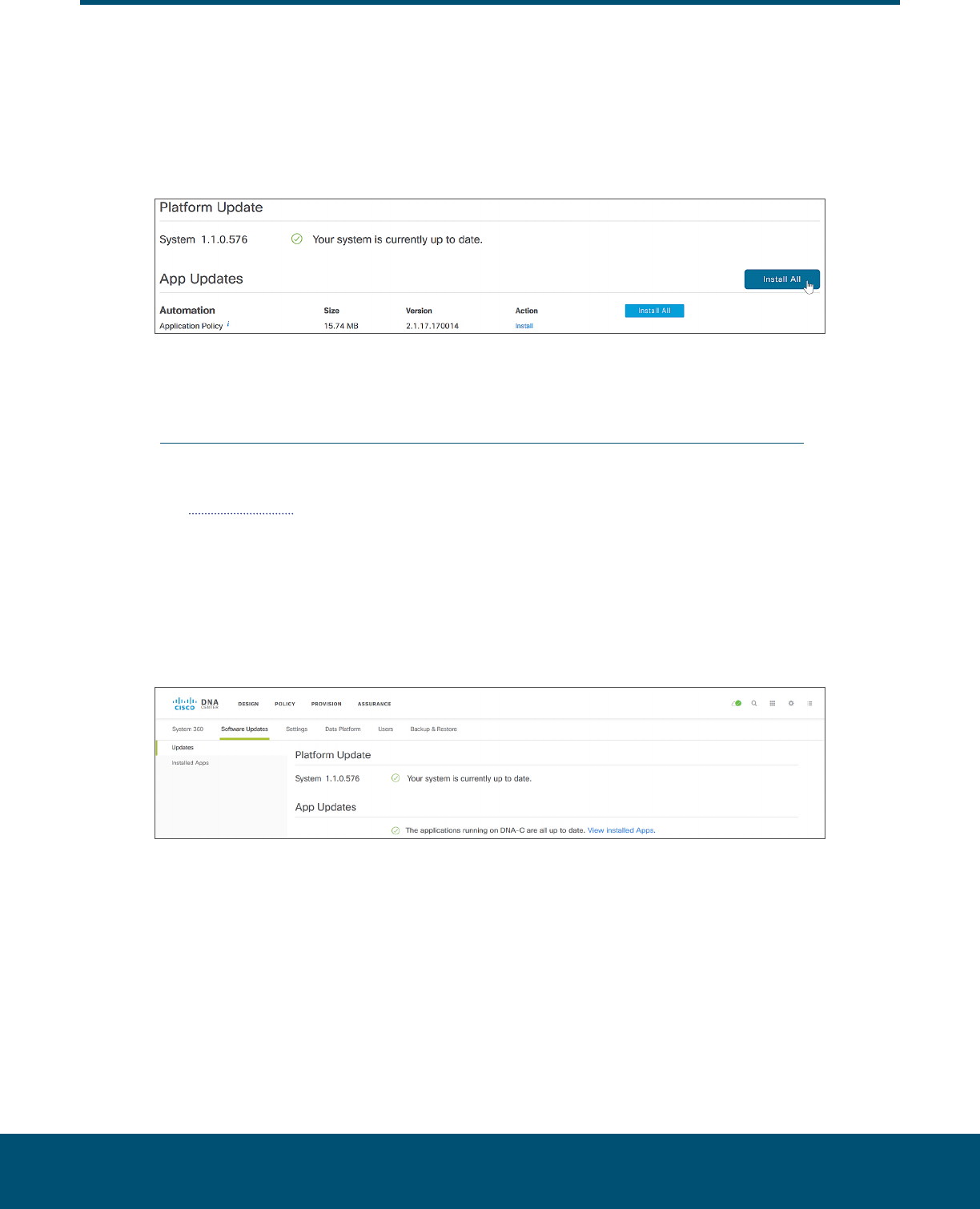This screenshot has width=980, height=1209.
Task: Open the Data Platform tab
Action: coord(343,729)
